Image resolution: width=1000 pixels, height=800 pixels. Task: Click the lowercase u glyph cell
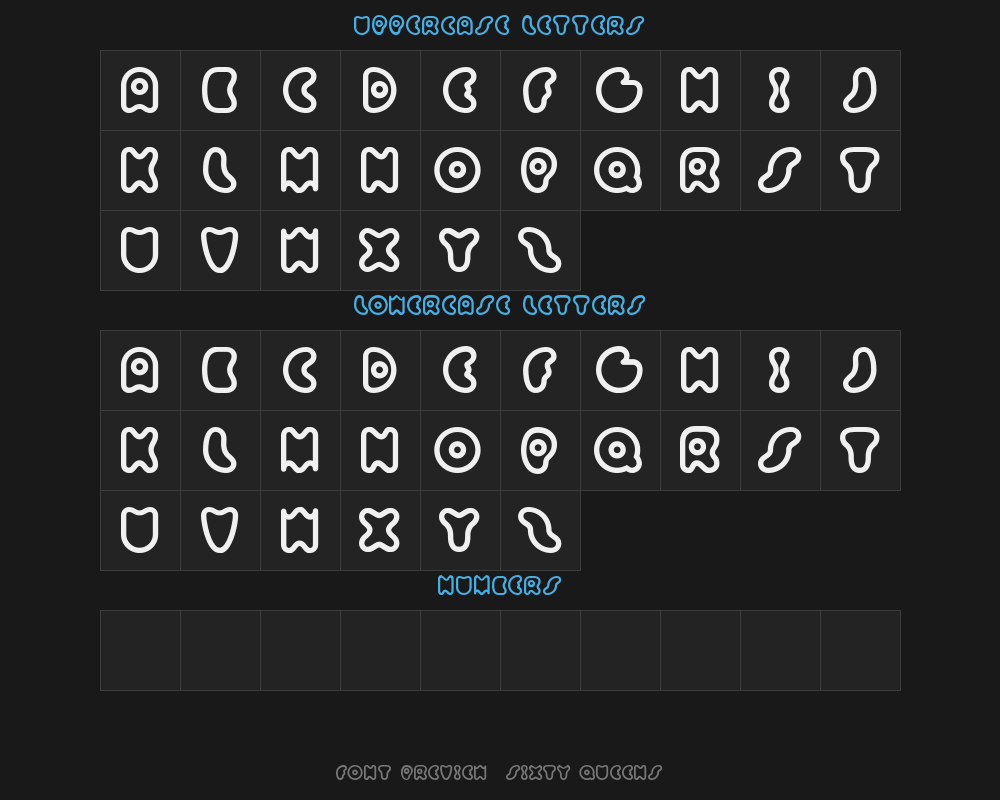point(140,531)
